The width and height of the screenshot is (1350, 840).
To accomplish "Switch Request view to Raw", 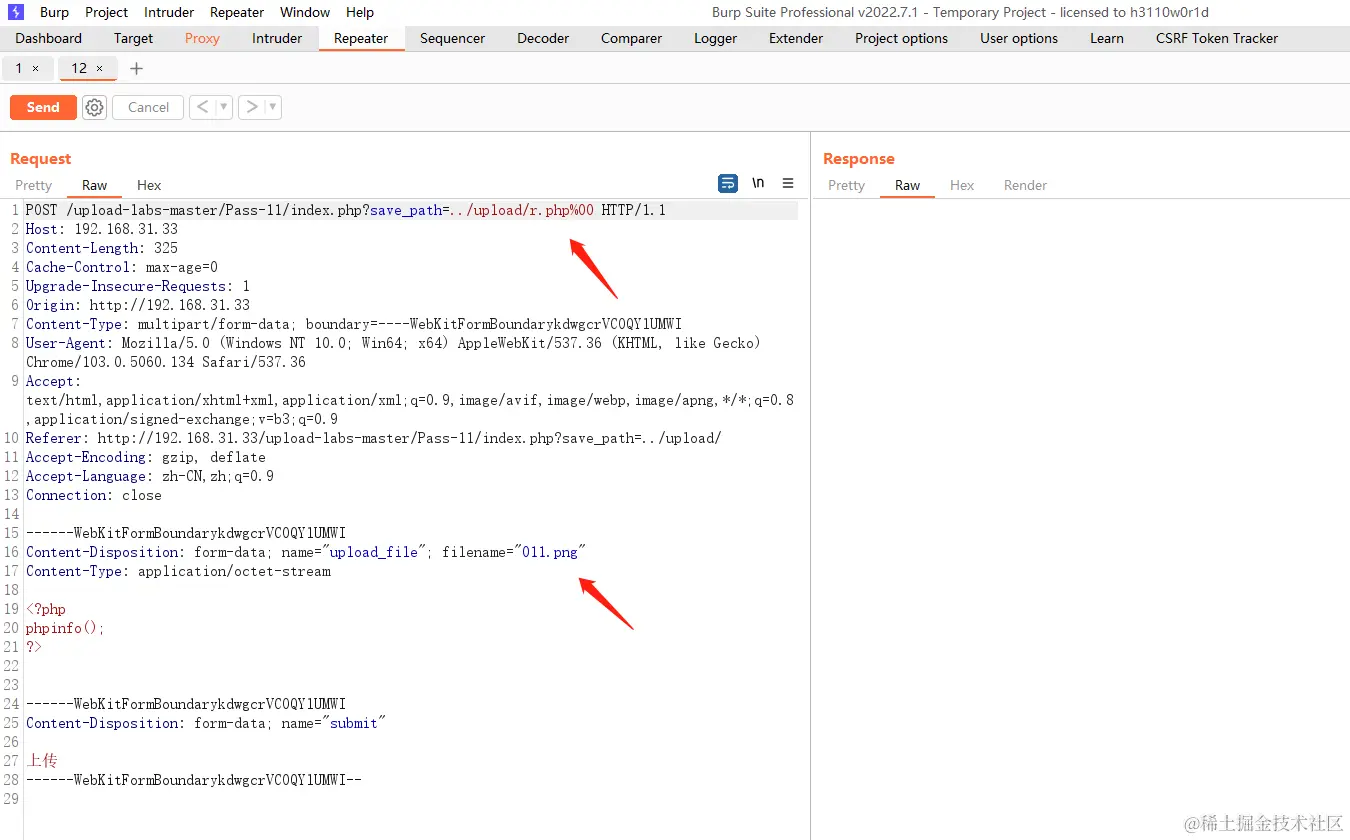I will [94, 185].
